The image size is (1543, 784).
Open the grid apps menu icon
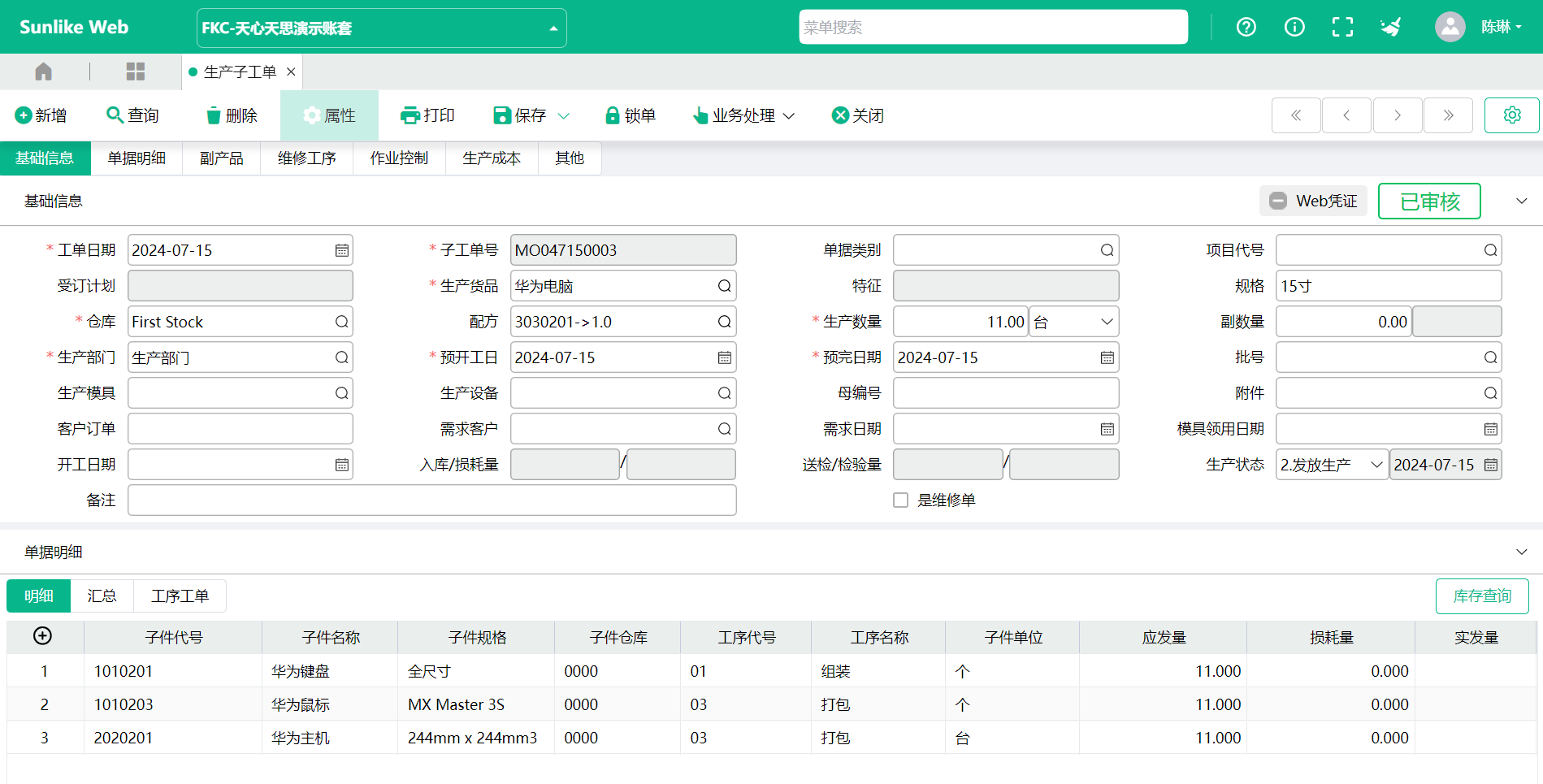[135, 72]
